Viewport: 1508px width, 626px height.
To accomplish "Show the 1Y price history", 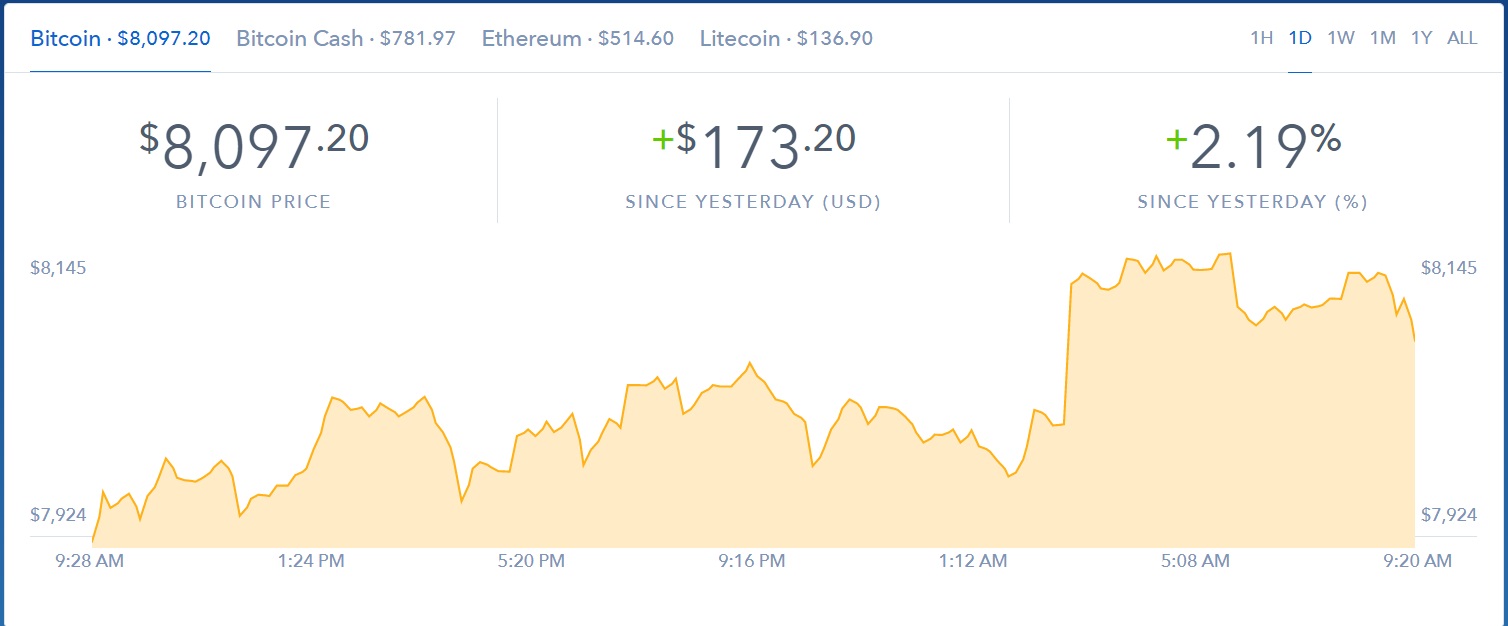I will [x=1421, y=39].
